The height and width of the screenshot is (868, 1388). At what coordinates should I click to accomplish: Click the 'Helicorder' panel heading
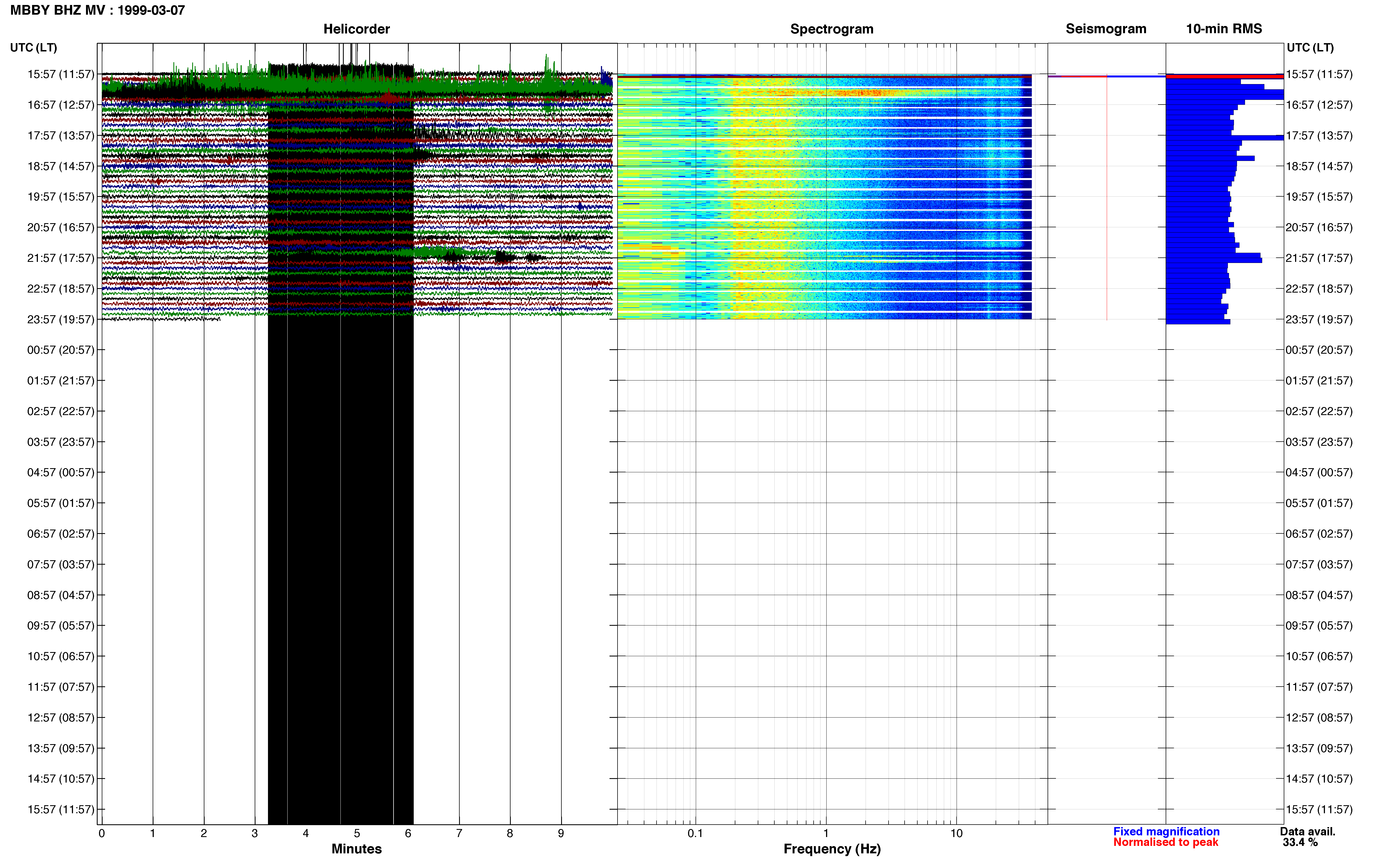pos(356,29)
